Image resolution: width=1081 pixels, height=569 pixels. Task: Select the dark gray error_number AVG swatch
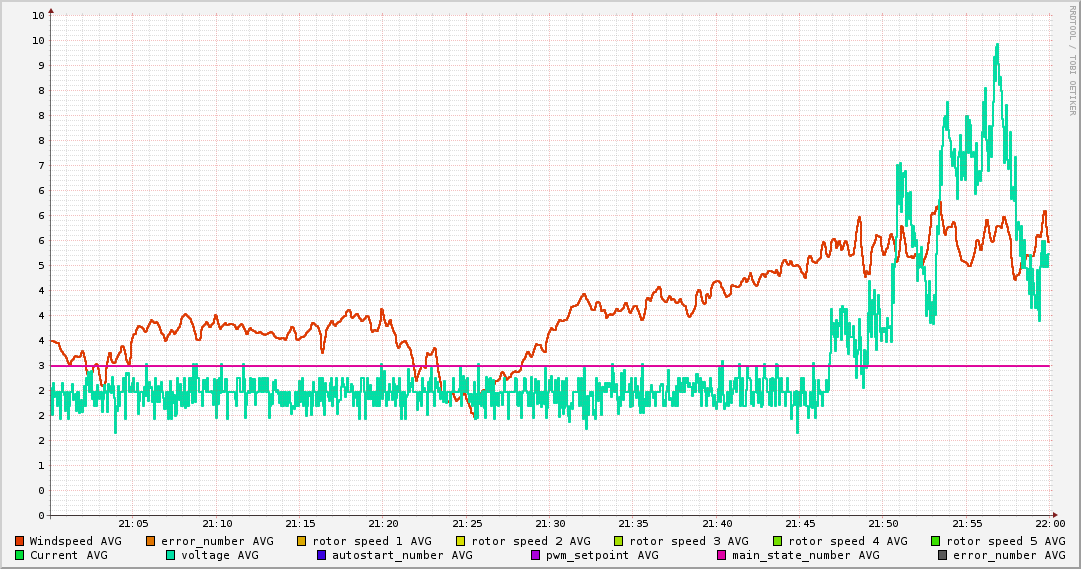point(943,555)
